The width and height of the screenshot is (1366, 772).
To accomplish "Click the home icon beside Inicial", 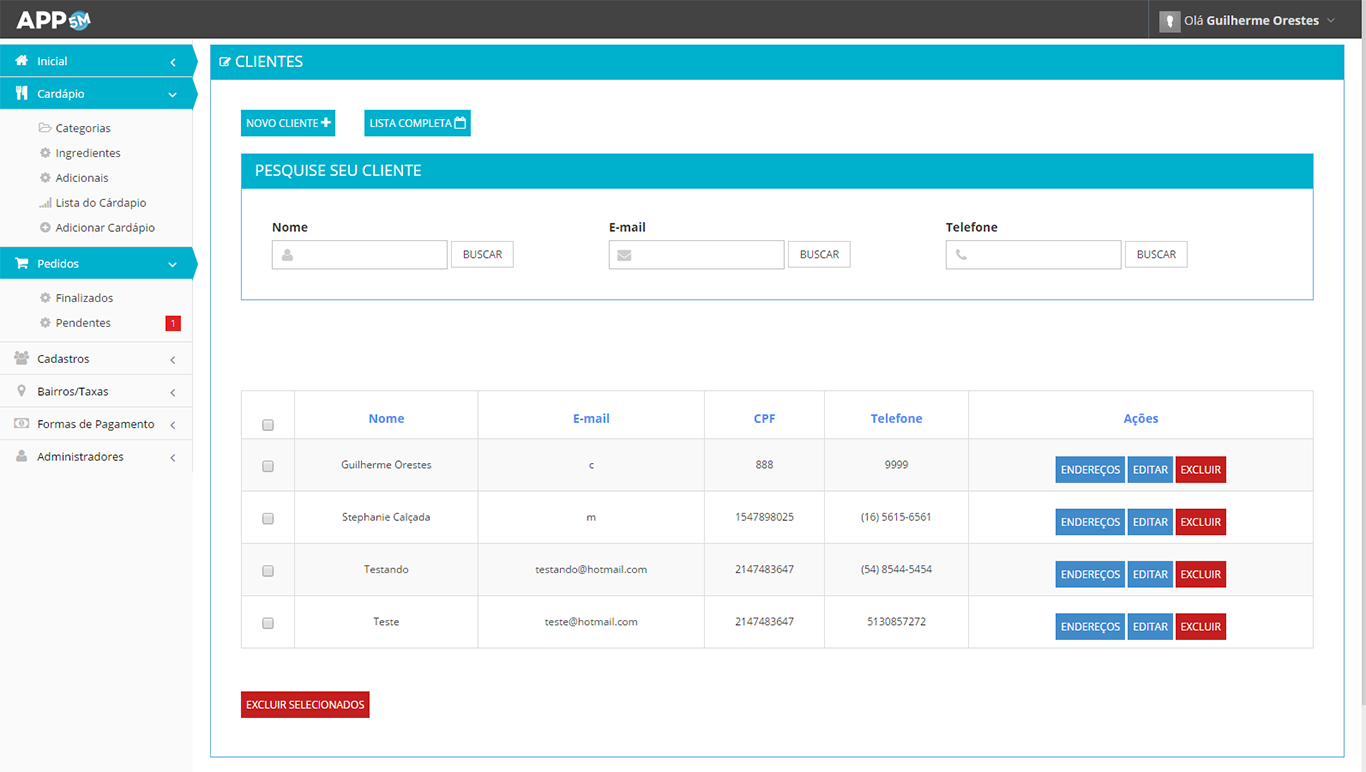I will point(21,61).
